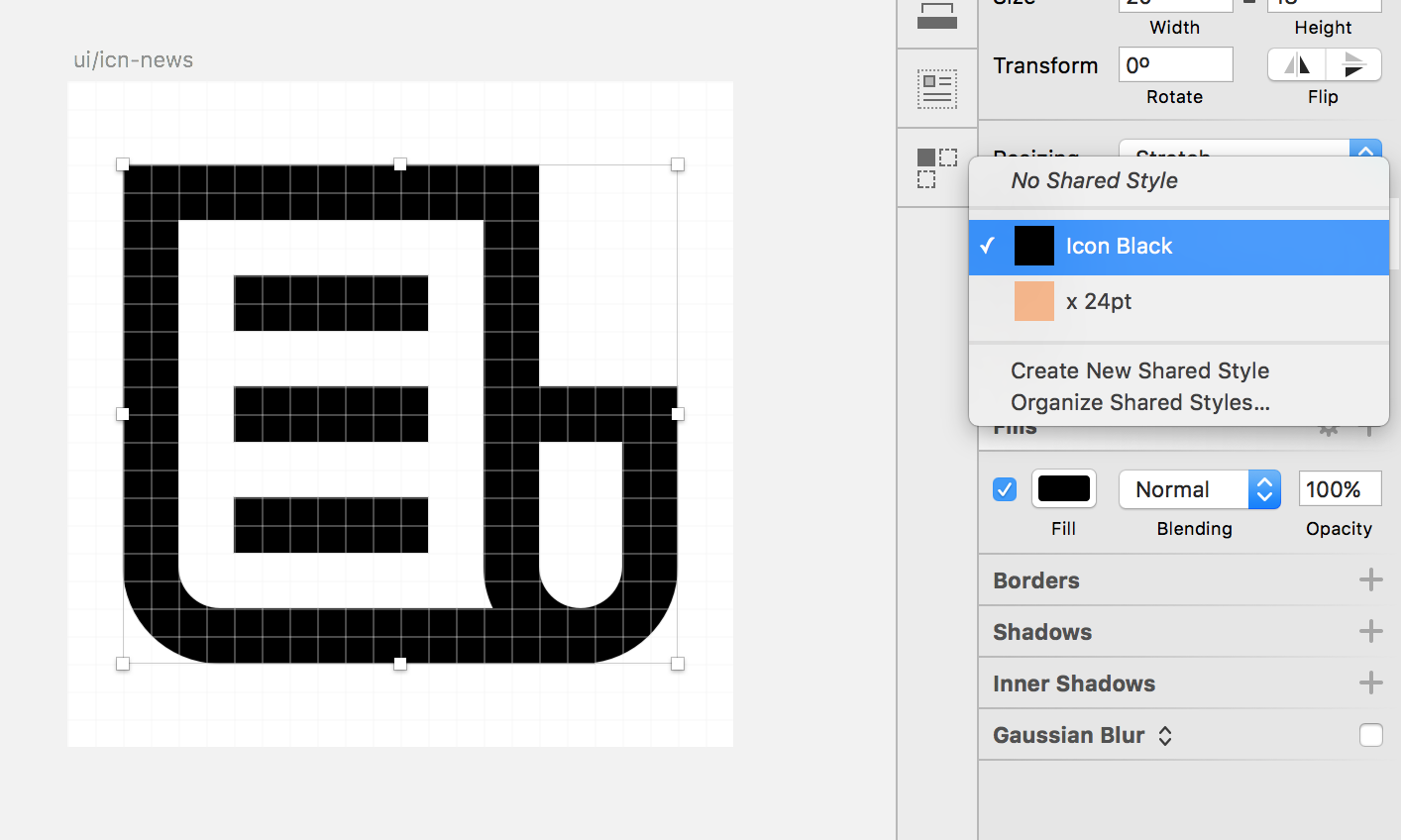Click the text-layout alignment icon in side strip
Image resolution: width=1401 pixels, height=840 pixels.
[936, 89]
